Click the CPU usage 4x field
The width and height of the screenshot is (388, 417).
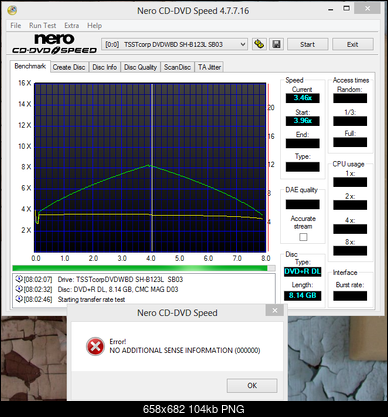pos(350,229)
